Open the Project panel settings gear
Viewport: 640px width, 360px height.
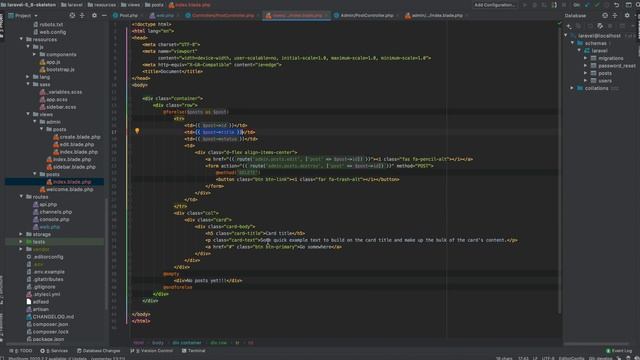point(94,16)
